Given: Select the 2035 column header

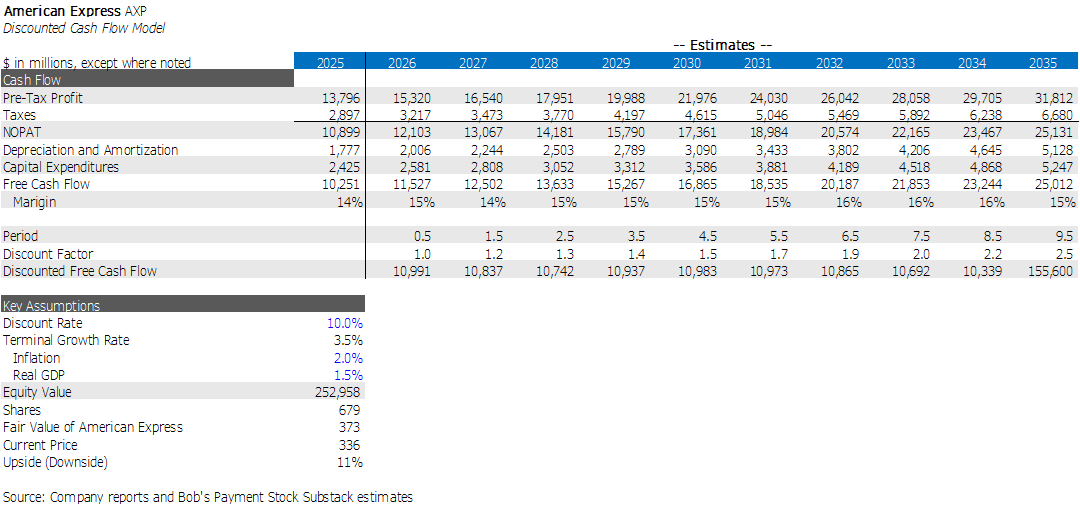Looking at the screenshot, I should pos(1043,63).
